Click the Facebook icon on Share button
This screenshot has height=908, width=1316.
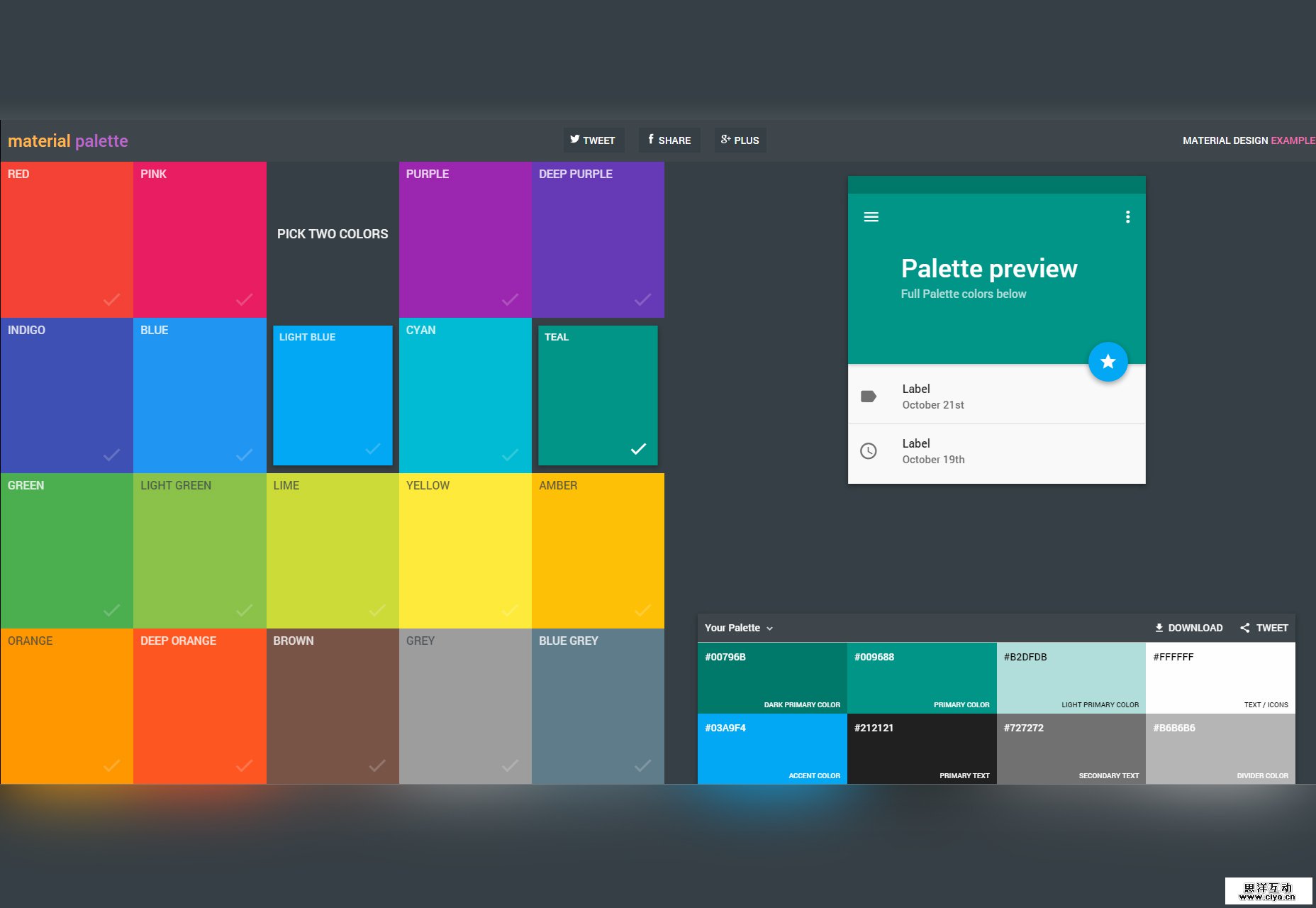click(x=651, y=140)
